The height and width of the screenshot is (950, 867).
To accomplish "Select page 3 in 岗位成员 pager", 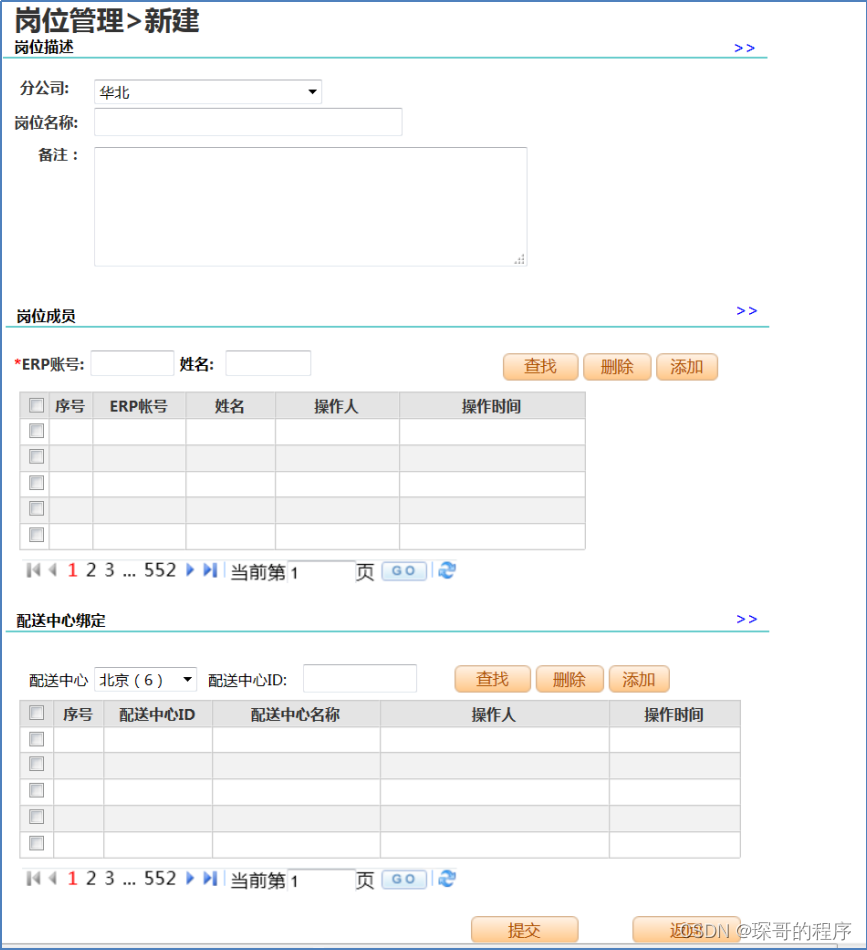I will click(x=110, y=570).
